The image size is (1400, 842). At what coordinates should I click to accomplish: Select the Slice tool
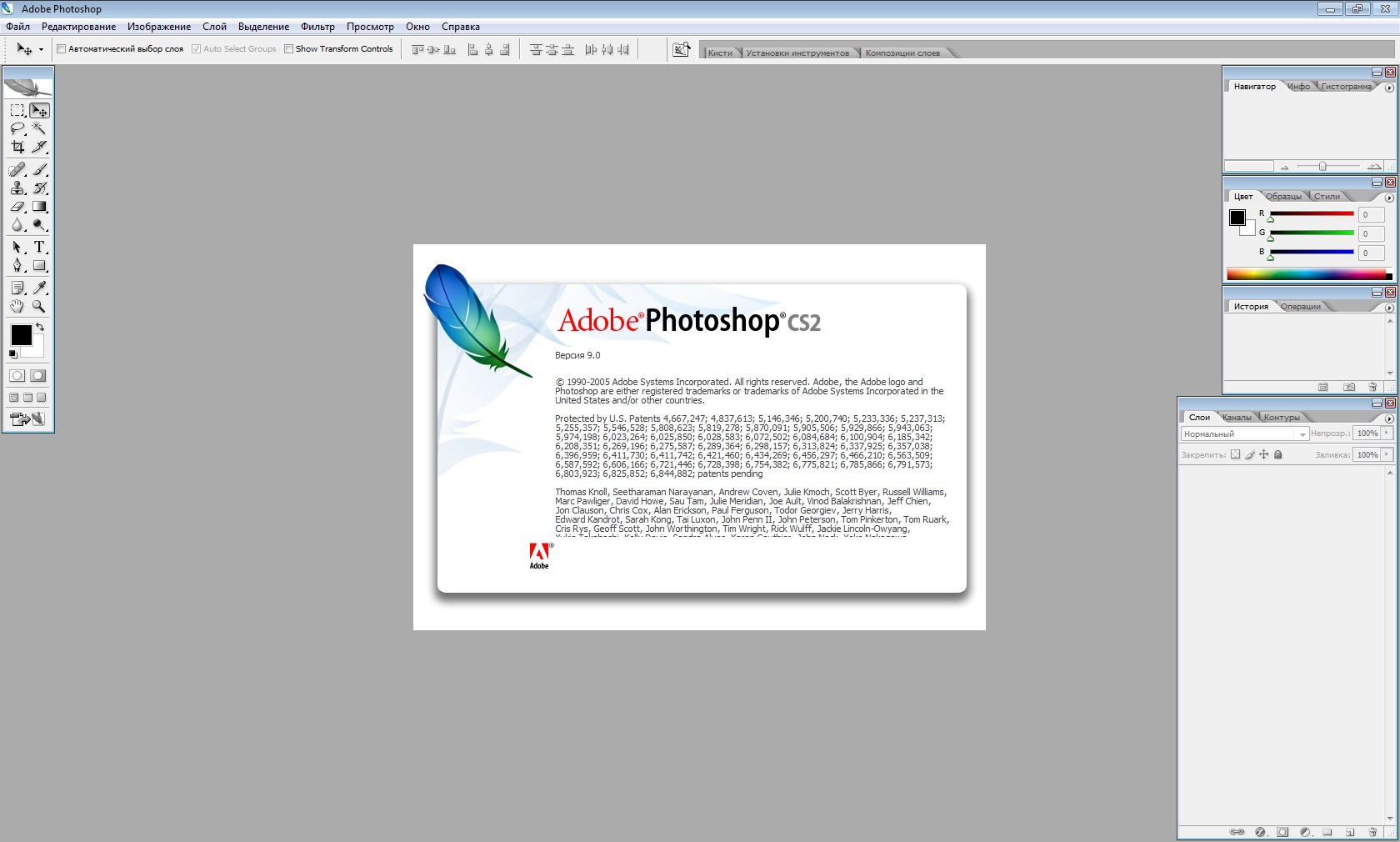(x=39, y=147)
